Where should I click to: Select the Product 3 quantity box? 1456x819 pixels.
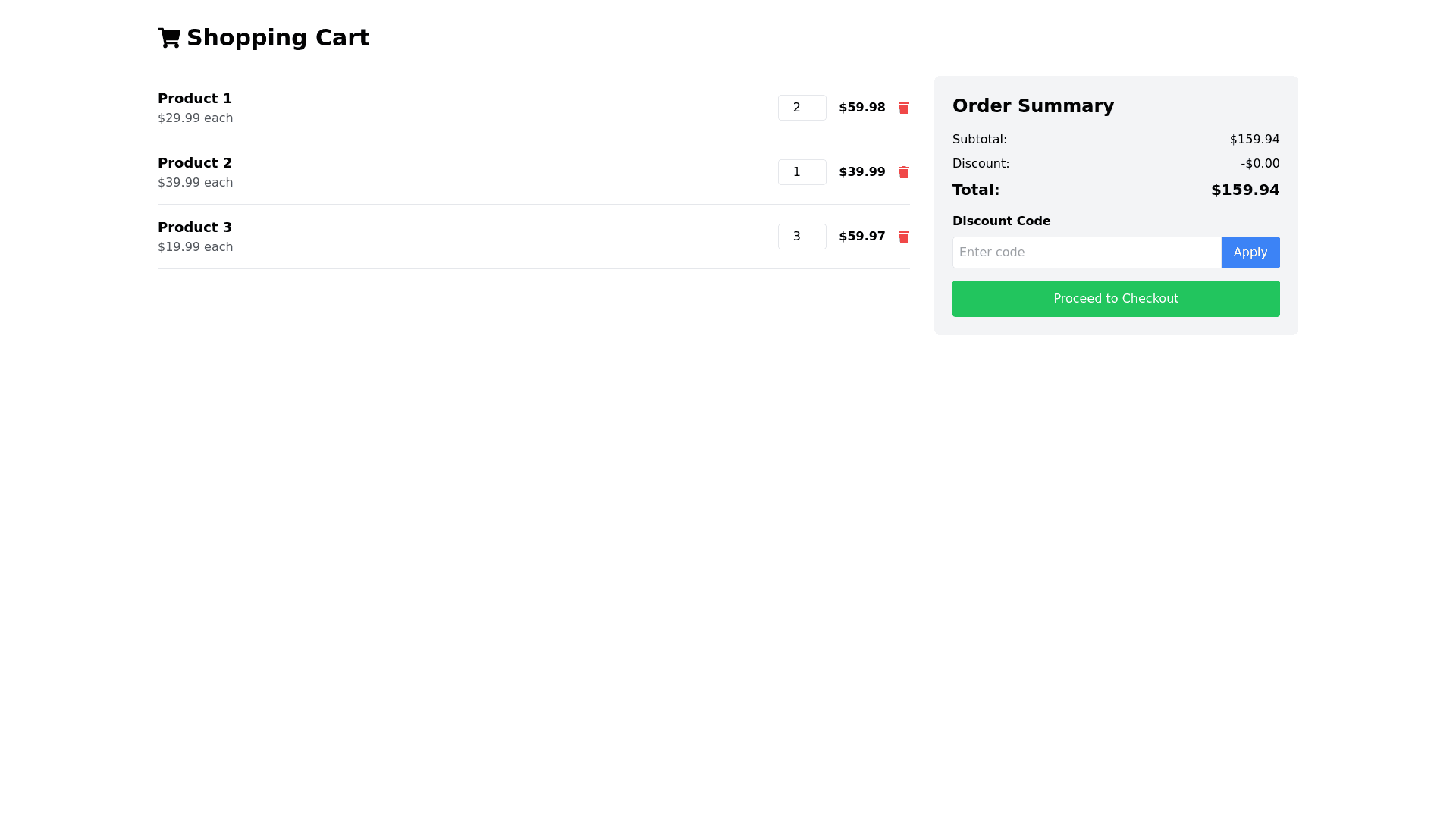click(x=802, y=237)
